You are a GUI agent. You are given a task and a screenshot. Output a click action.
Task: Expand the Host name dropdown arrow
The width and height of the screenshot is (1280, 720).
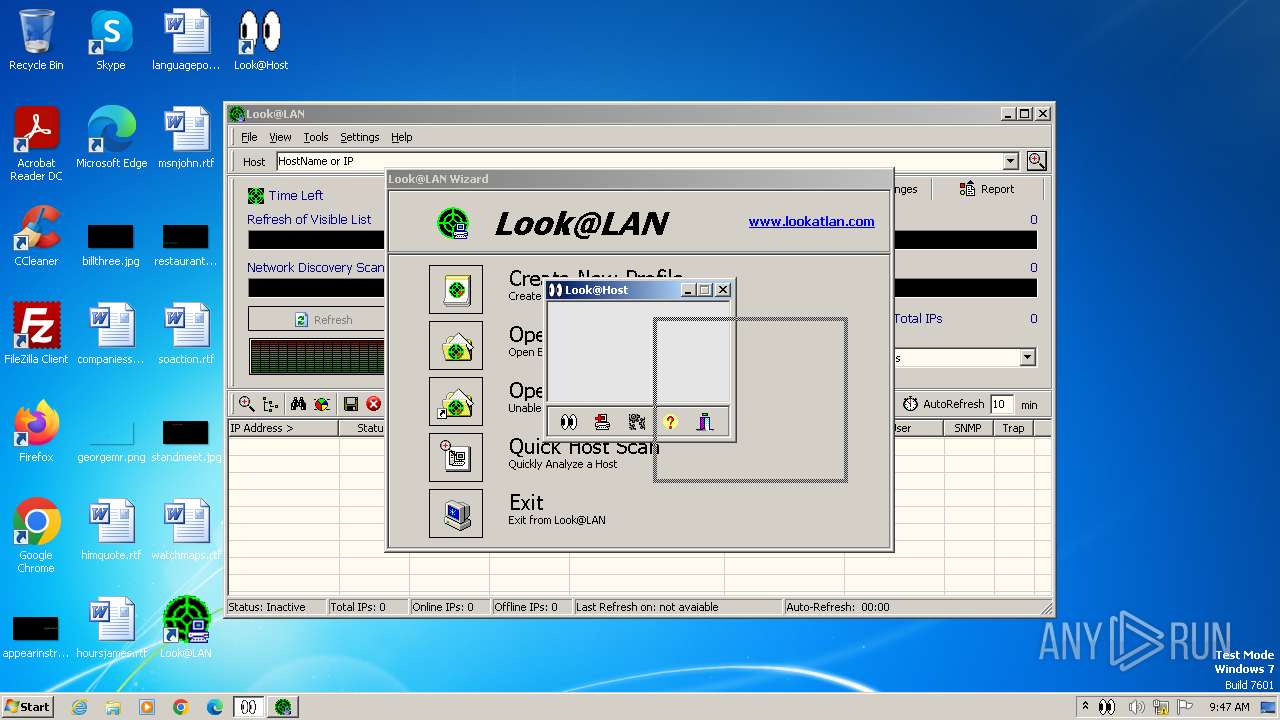click(x=1010, y=161)
